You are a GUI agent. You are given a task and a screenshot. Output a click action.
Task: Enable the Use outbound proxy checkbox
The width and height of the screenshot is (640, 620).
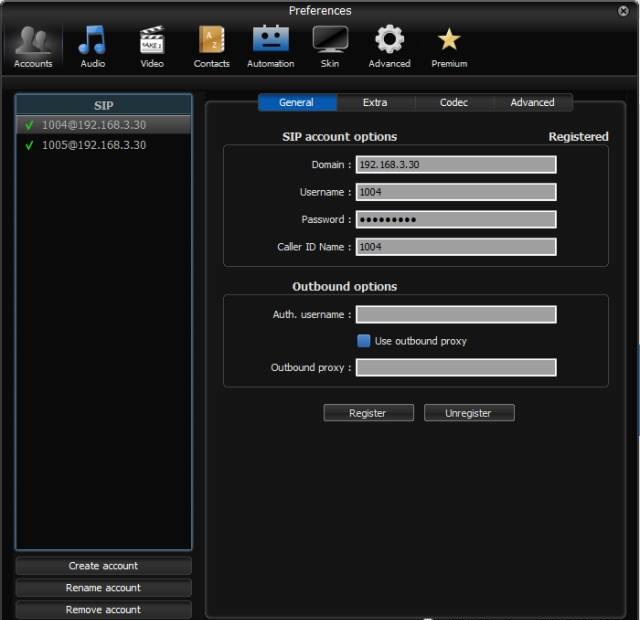(x=364, y=341)
